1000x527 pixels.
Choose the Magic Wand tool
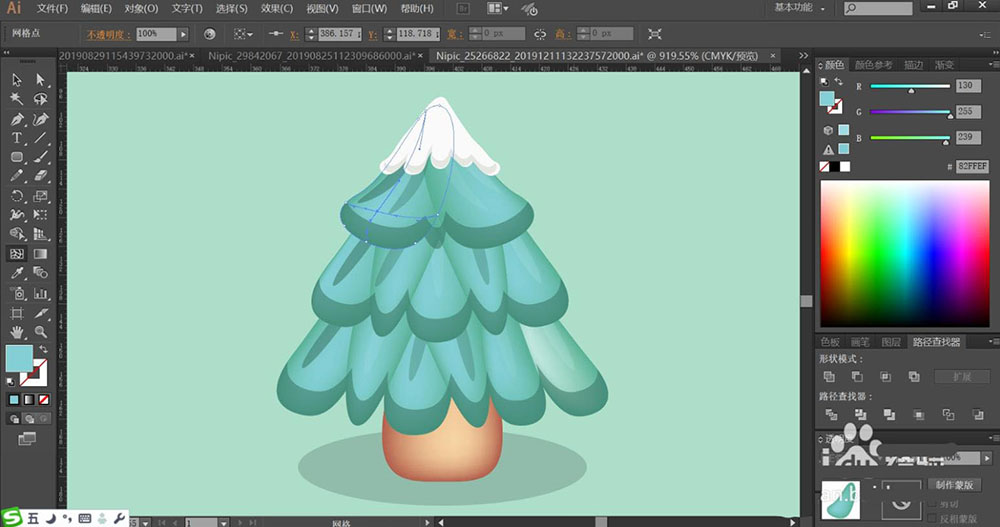pos(17,99)
